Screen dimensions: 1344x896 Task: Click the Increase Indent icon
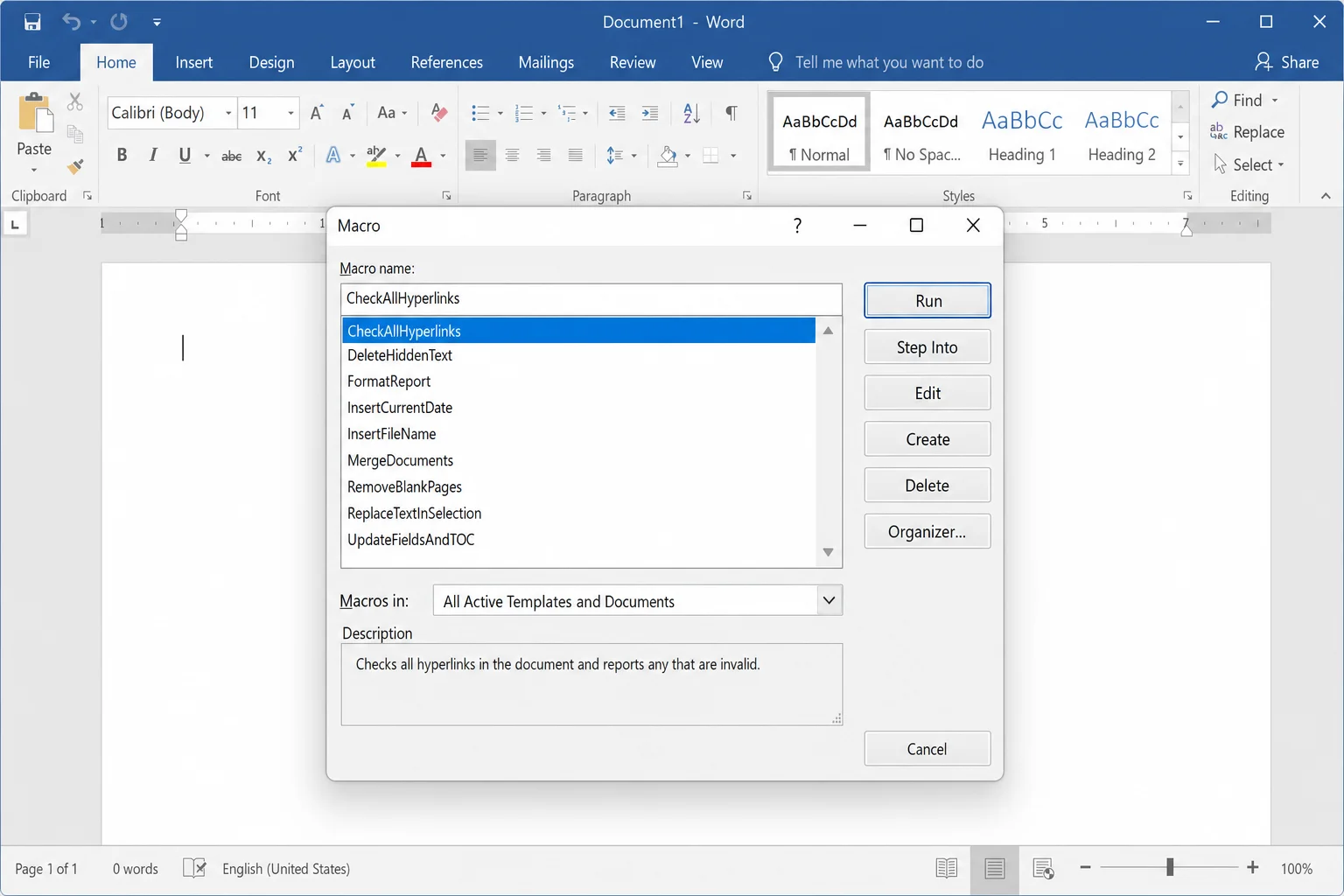[x=649, y=113]
